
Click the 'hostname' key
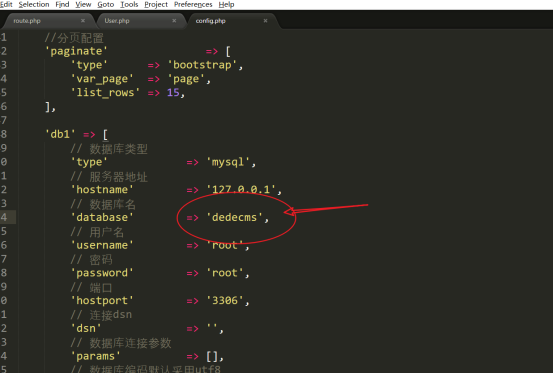click(102, 190)
